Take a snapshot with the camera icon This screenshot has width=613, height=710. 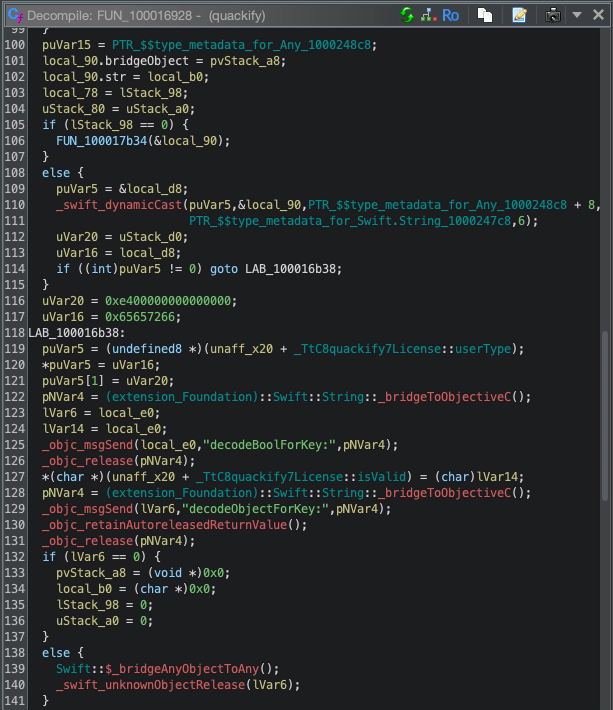(554, 15)
